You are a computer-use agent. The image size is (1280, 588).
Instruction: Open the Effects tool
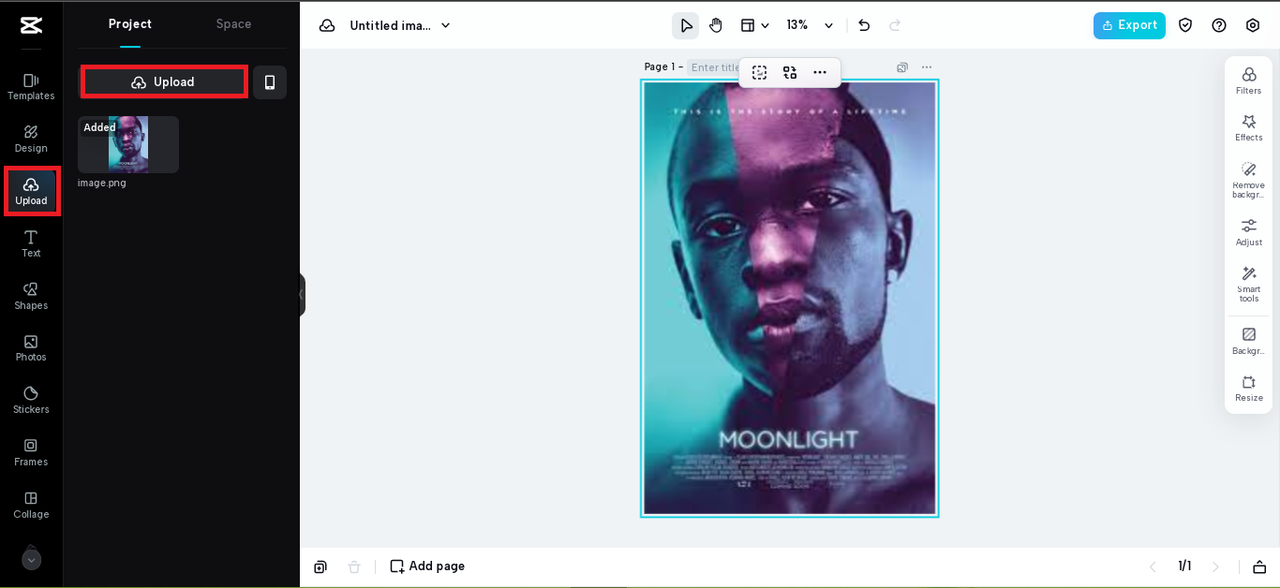tap(1249, 128)
